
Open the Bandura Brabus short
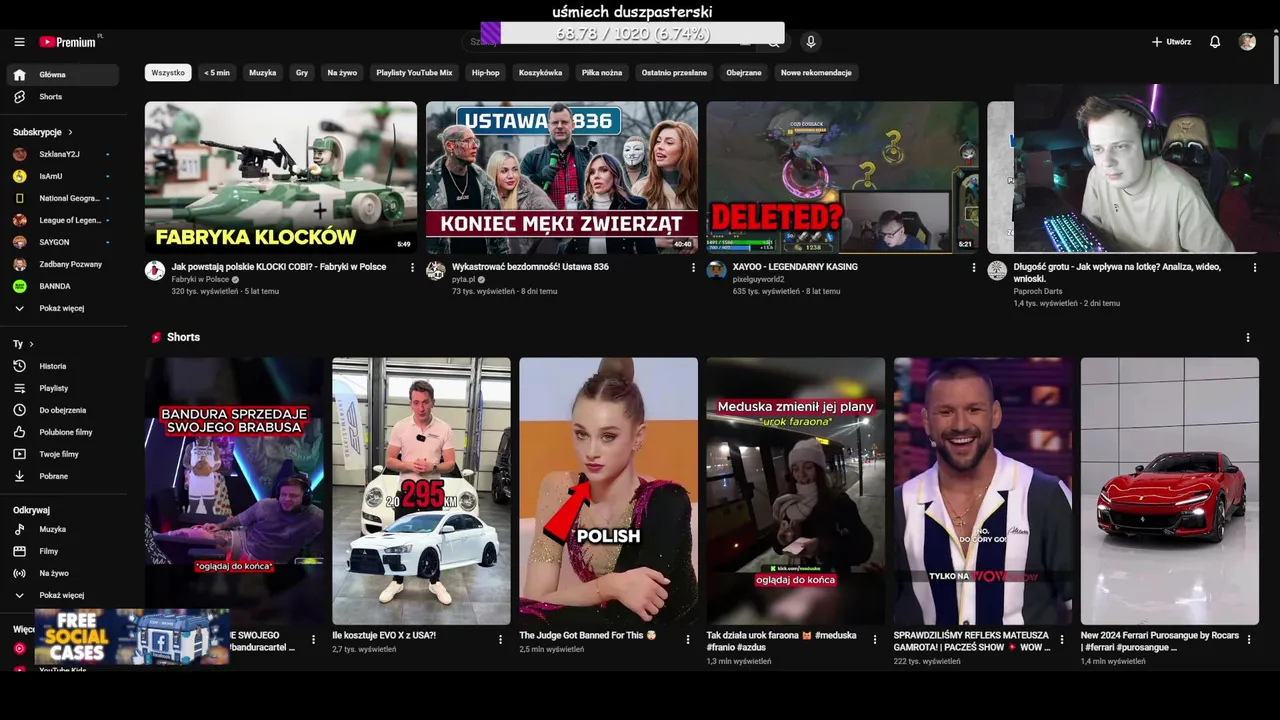tap(234, 491)
